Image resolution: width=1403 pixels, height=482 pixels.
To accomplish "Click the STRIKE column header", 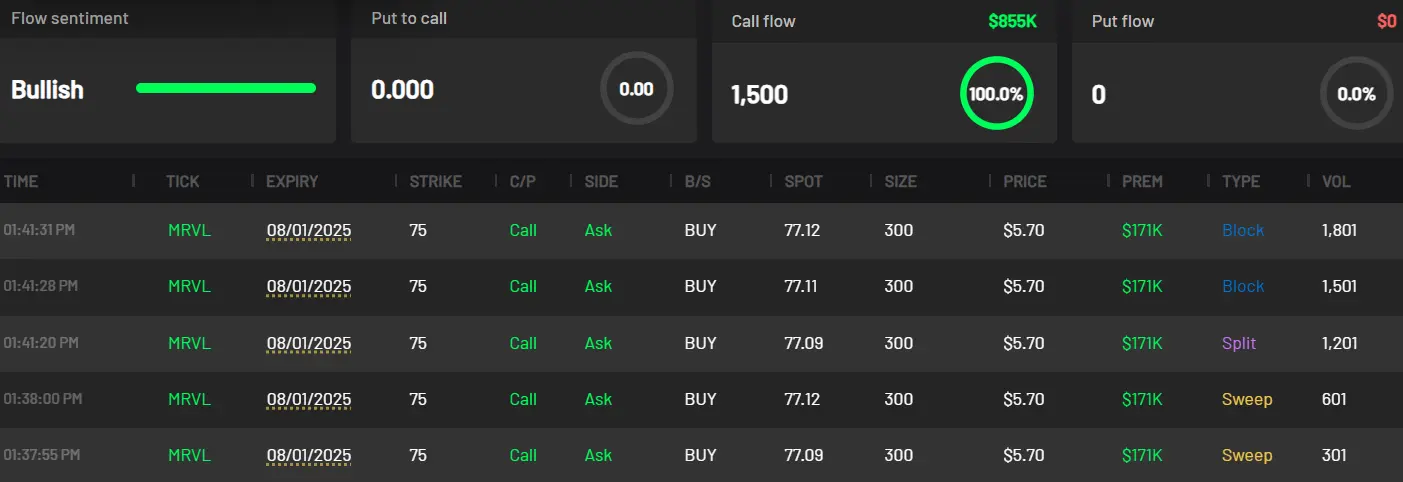I will click(x=435, y=181).
